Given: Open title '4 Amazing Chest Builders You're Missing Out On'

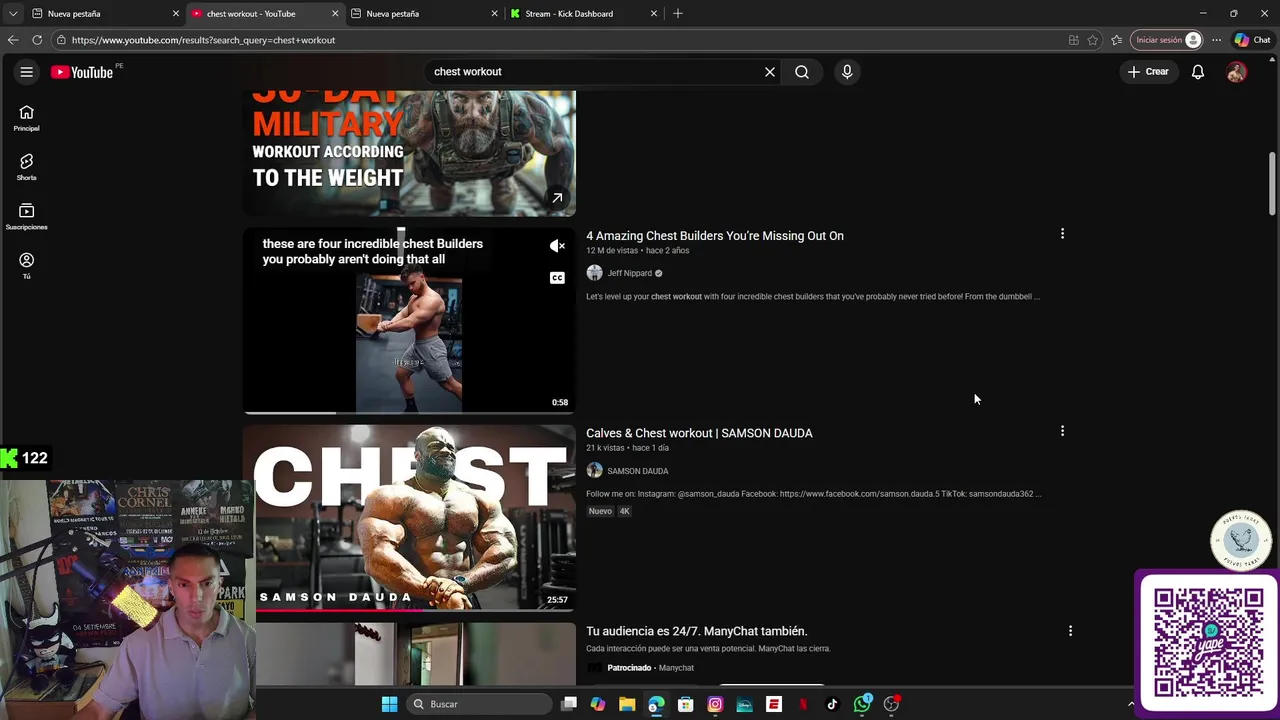Looking at the screenshot, I should pos(715,236).
